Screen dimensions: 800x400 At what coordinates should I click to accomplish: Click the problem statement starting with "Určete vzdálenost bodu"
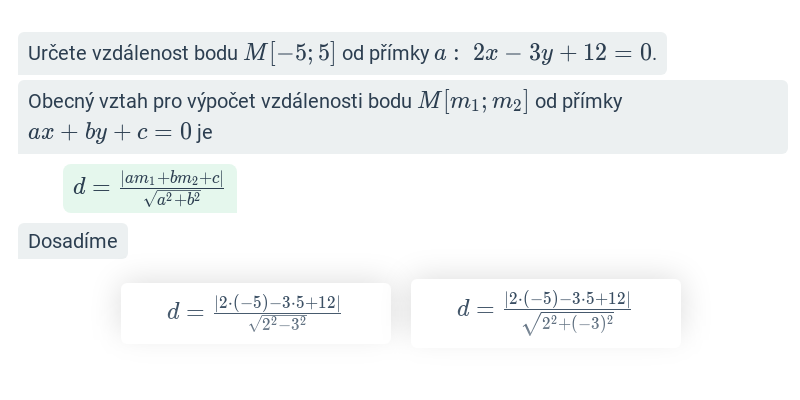point(342,53)
